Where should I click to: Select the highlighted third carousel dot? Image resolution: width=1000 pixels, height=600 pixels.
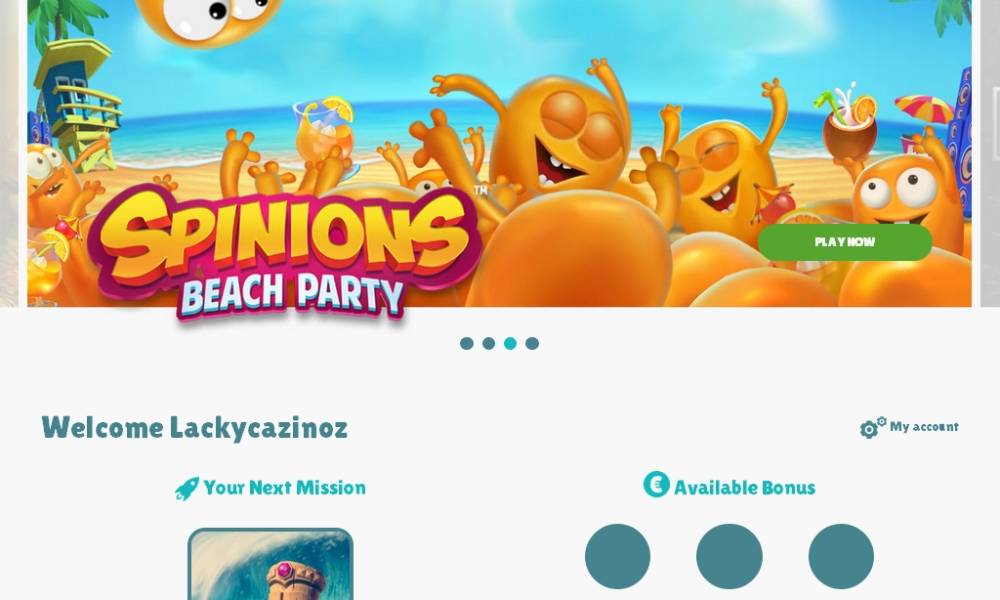coord(510,344)
